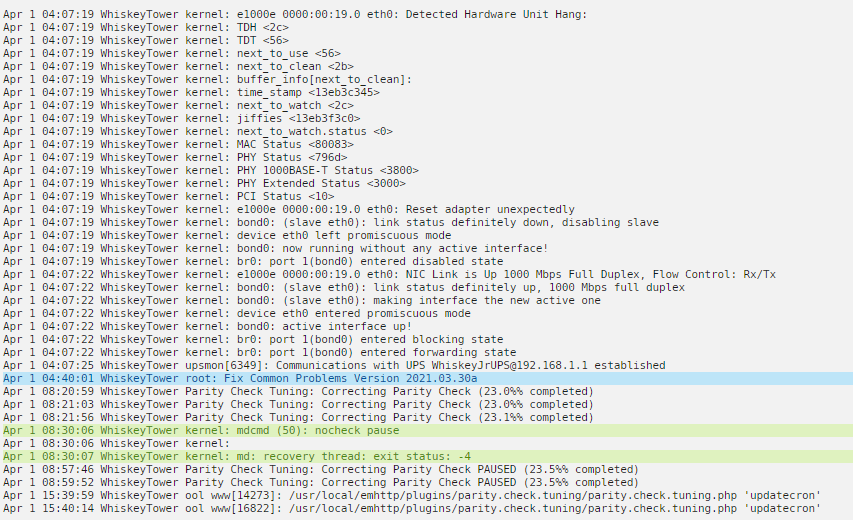Click the bond0 active interface up line

[207, 326]
